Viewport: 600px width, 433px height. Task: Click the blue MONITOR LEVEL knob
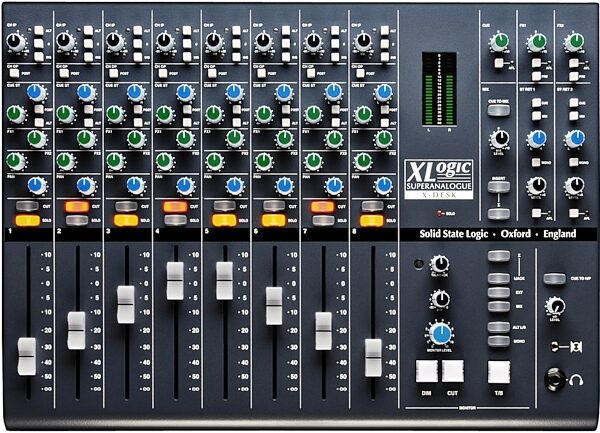point(440,334)
